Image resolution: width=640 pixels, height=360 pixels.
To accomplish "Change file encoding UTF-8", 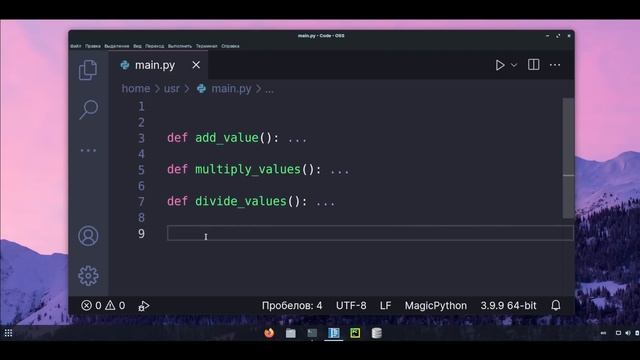I will coord(351,306).
